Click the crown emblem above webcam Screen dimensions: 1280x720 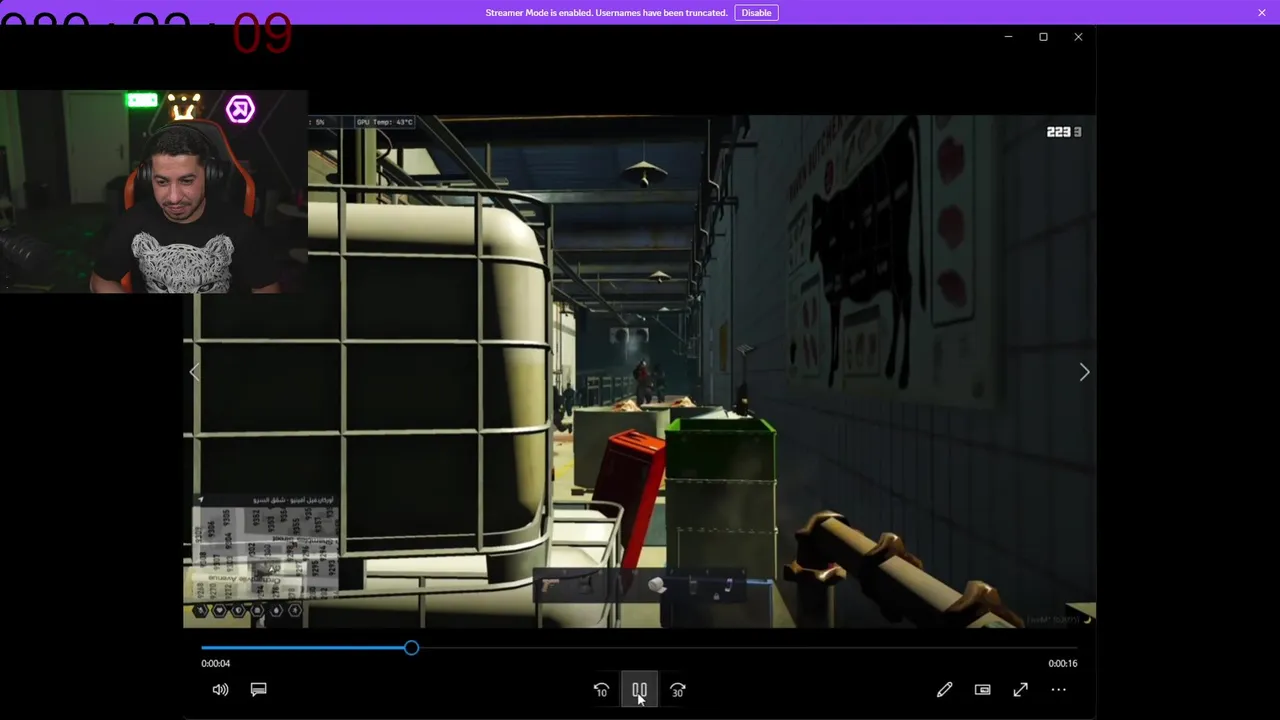184,106
